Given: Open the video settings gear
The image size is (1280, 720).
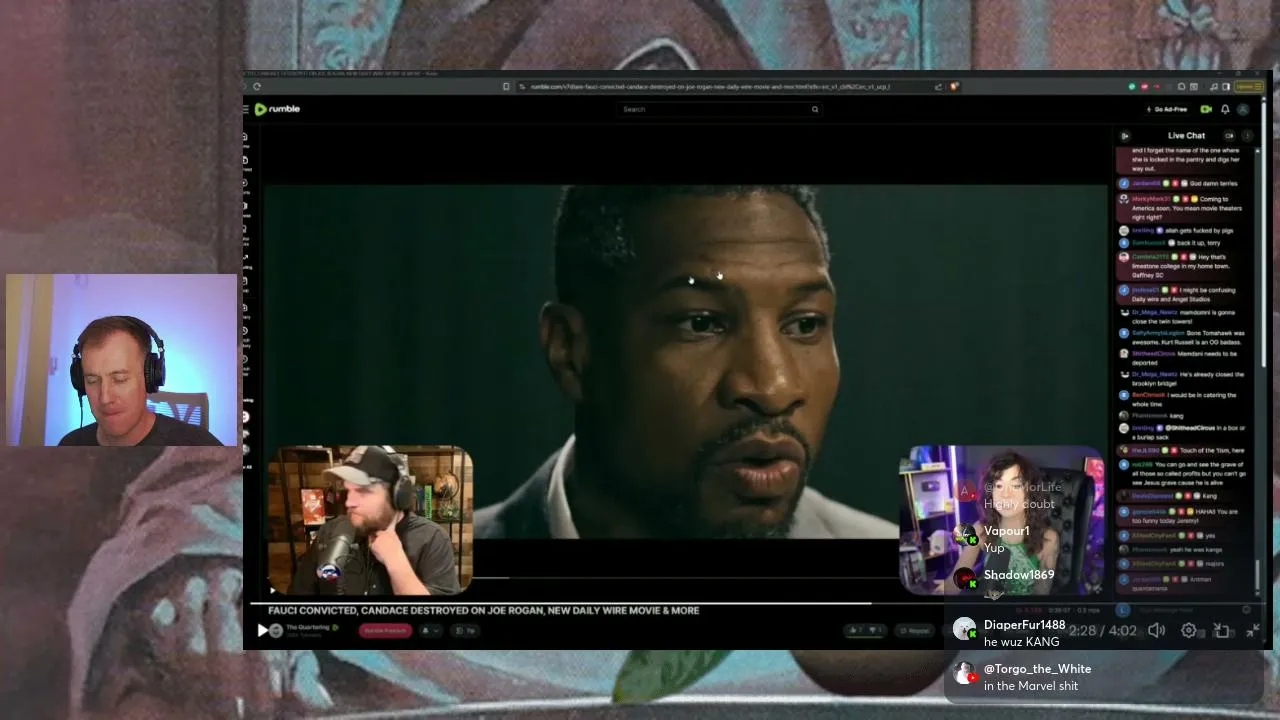Looking at the screenshot, I should pyautogui.click(x=1189, y=630).
